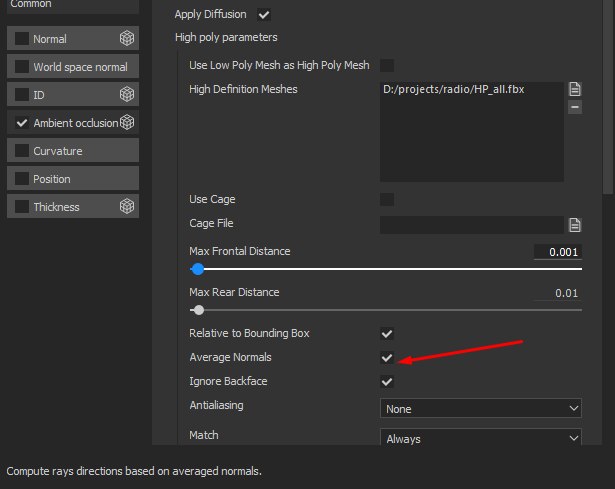Image resolution: width=615 pixels, height=489 pixels.
Task: Browse for a Cage File
Action: (575, 225)
